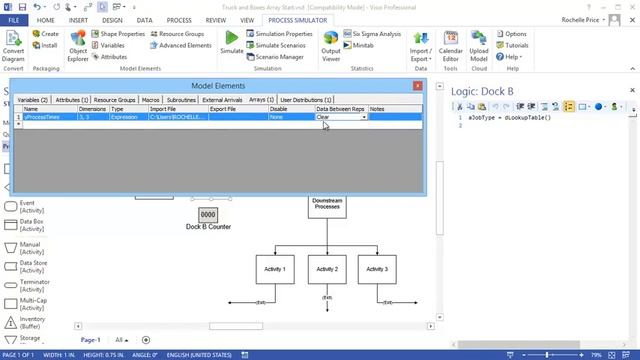
Task: Open the Scenario Manager
Action: [x=275, y=57]
